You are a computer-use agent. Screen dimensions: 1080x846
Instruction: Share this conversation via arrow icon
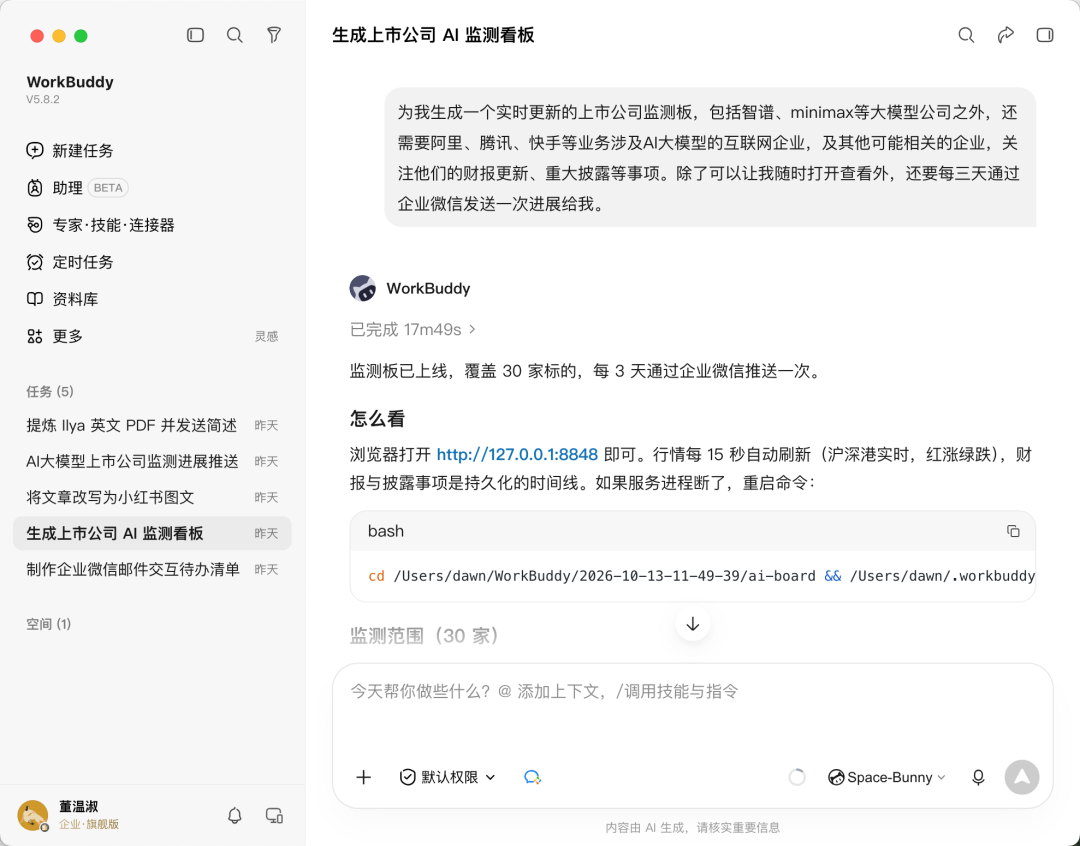[x=1006, y=35]
